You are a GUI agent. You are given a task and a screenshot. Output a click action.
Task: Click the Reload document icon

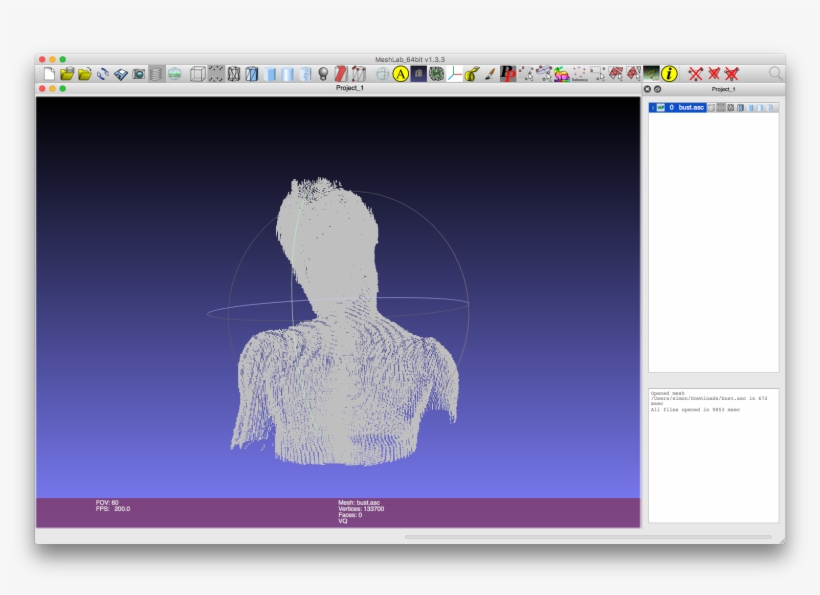(x=101, y=72)
